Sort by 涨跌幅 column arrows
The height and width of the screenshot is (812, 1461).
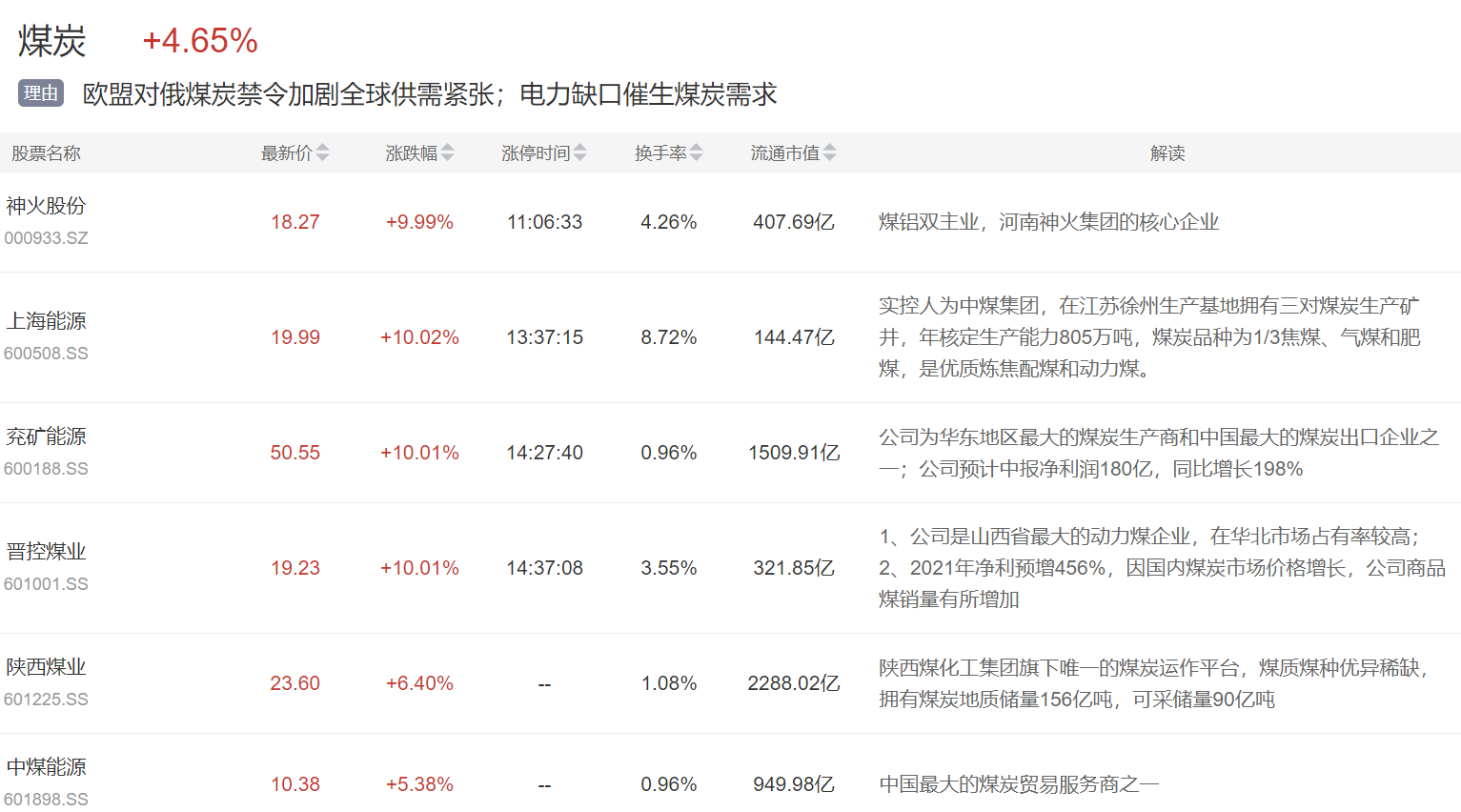click(x=447, y=152)
